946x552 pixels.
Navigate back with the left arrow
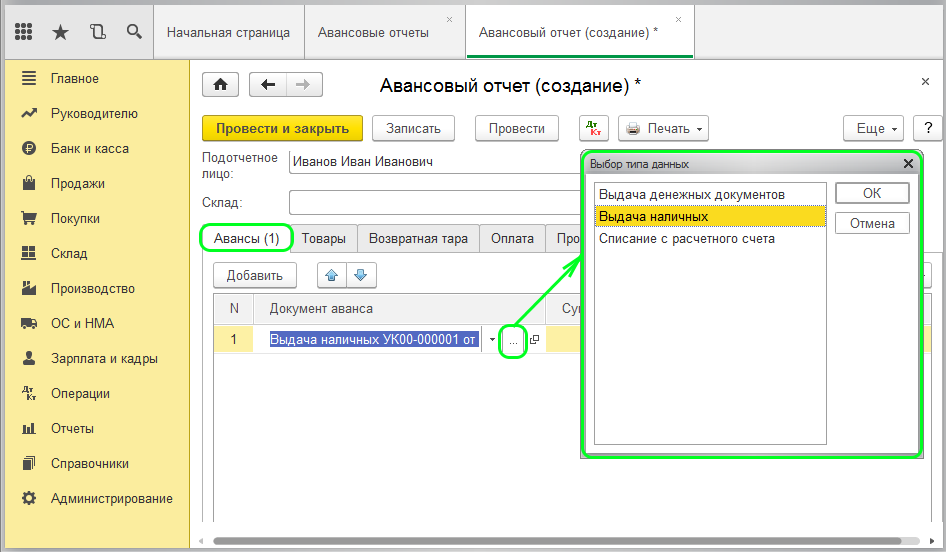point(267,85)
